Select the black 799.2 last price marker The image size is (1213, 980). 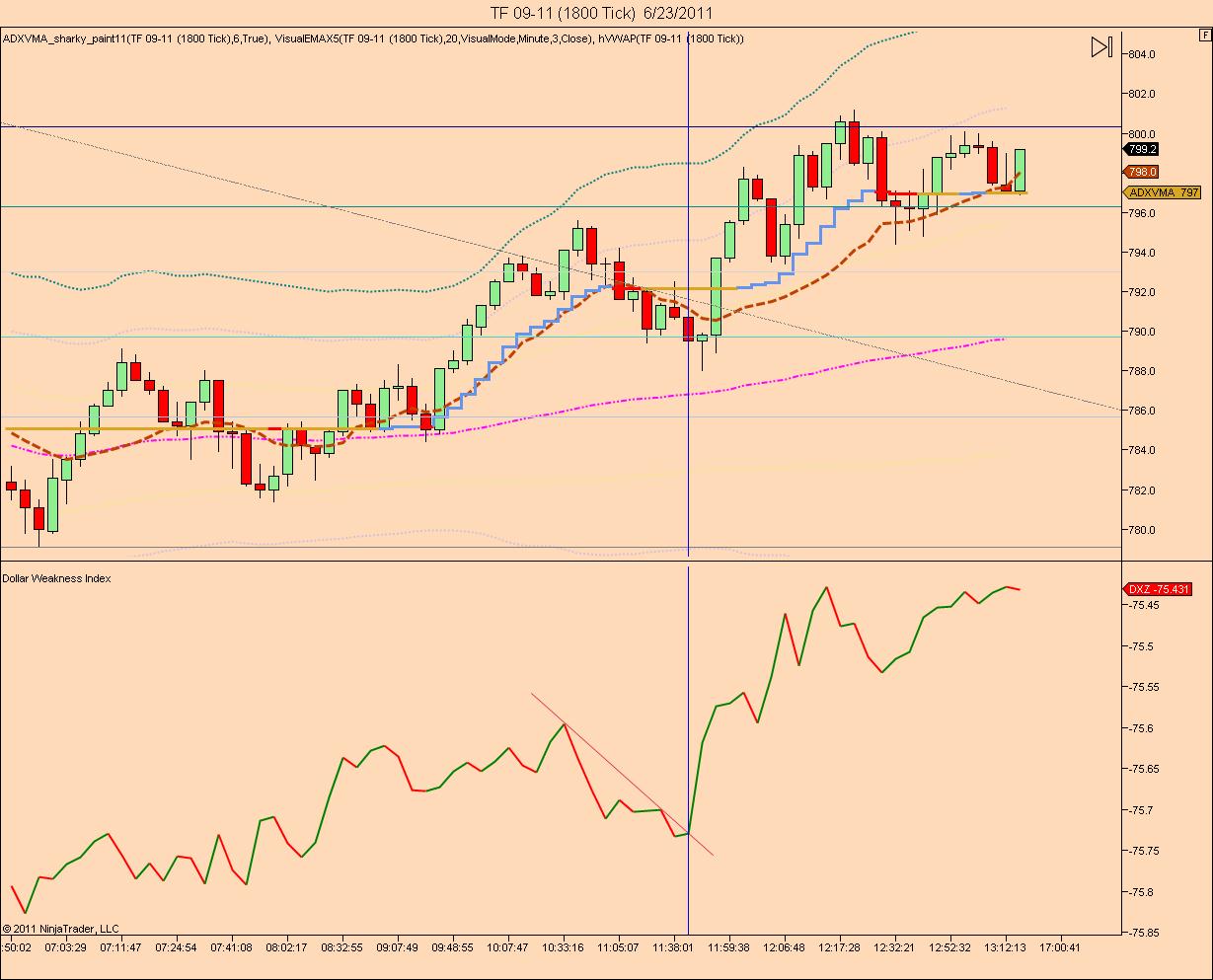pyautogui.click(x=1141, y=149)
